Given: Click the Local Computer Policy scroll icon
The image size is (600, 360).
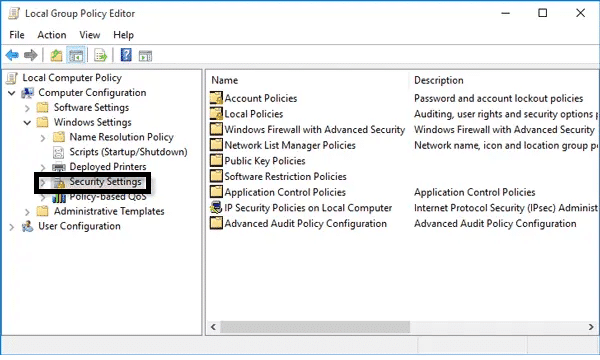Looking at the screenshot, I should pyautogui.click(x=12, y=78).
